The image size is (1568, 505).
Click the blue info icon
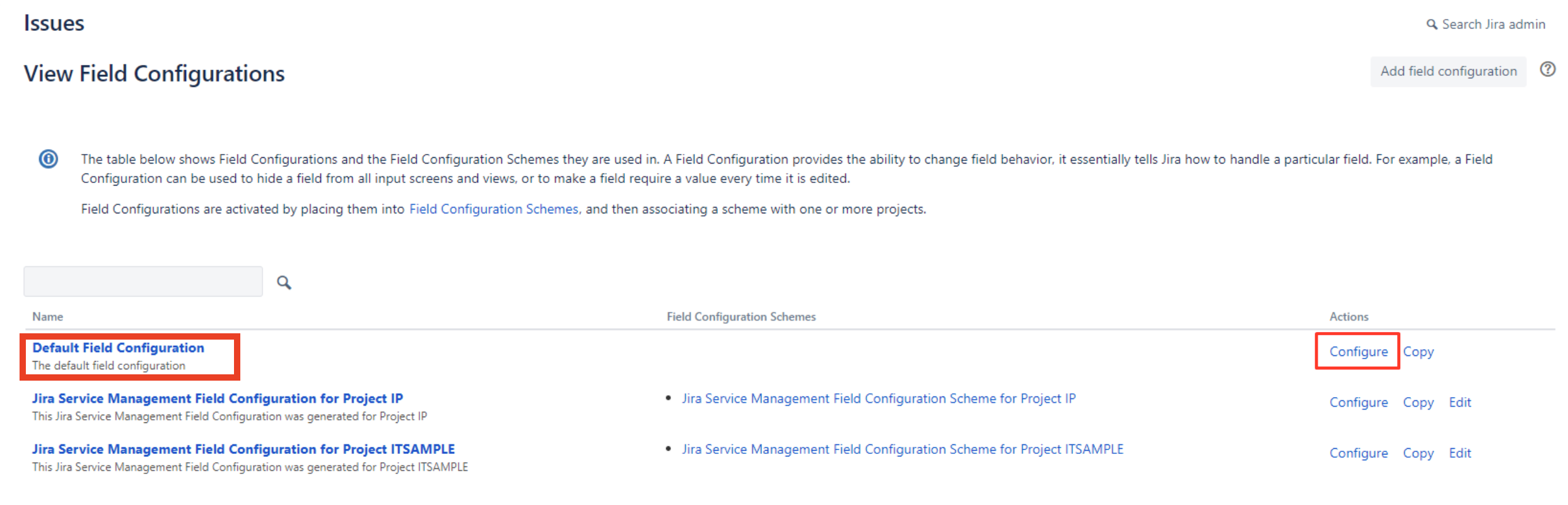point(49,159)
